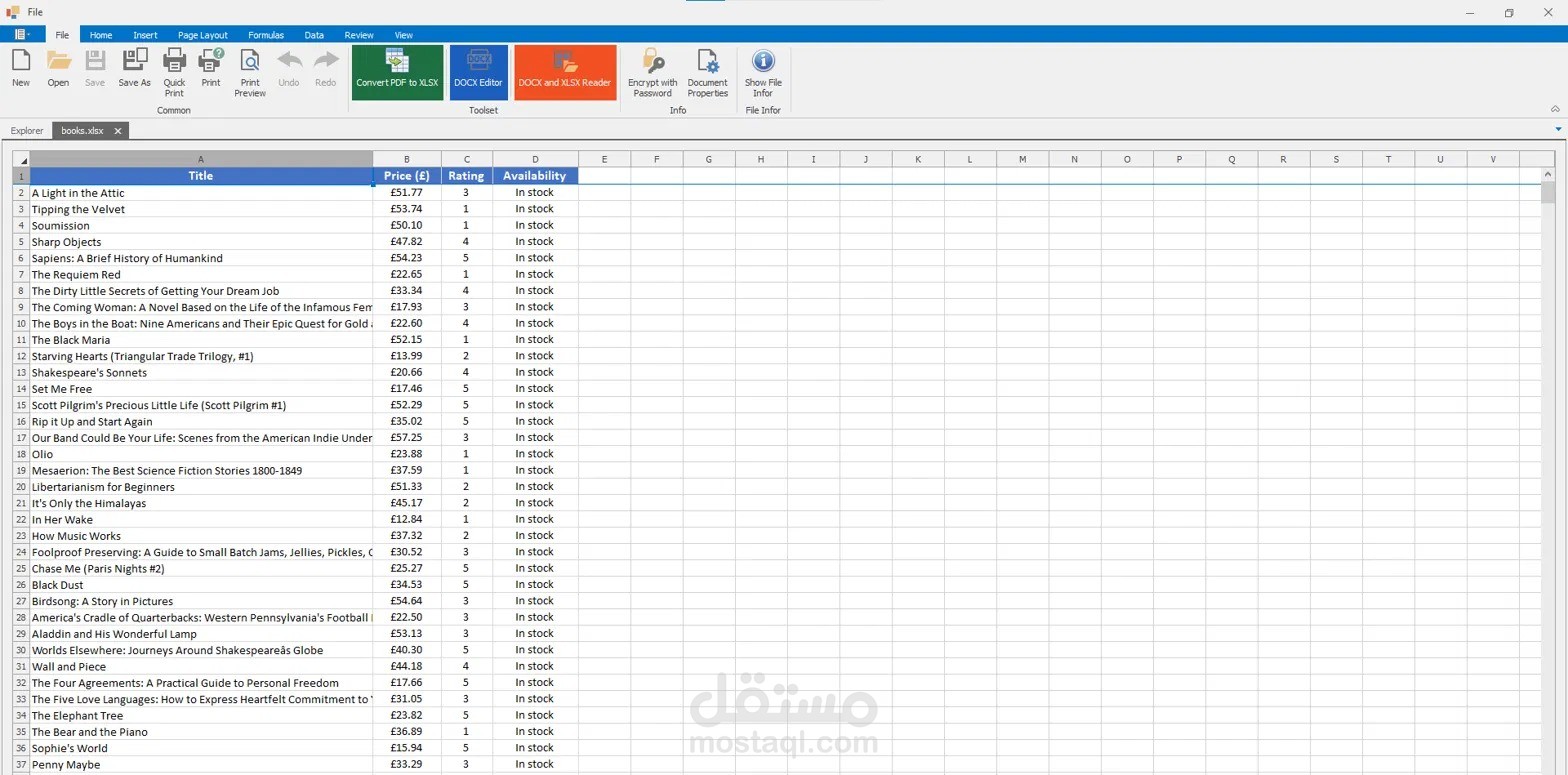Select column H header
Screen dimensions: 1568x775
(x=761, y=159)
